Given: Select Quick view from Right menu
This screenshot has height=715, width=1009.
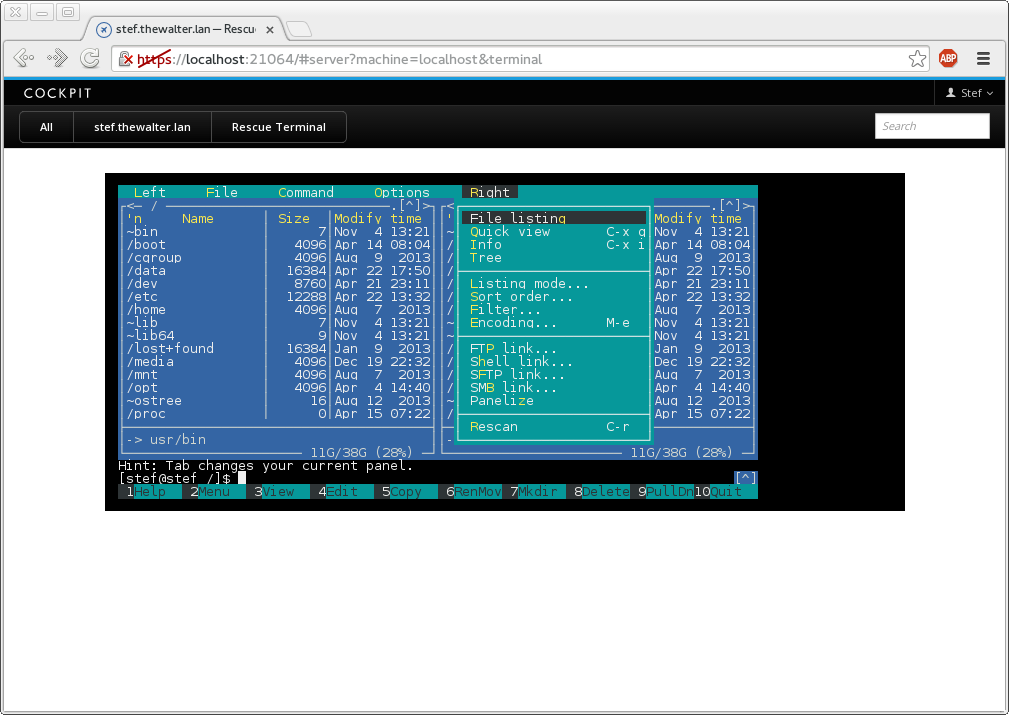Looking at the screenshot, I should [509, 231].
